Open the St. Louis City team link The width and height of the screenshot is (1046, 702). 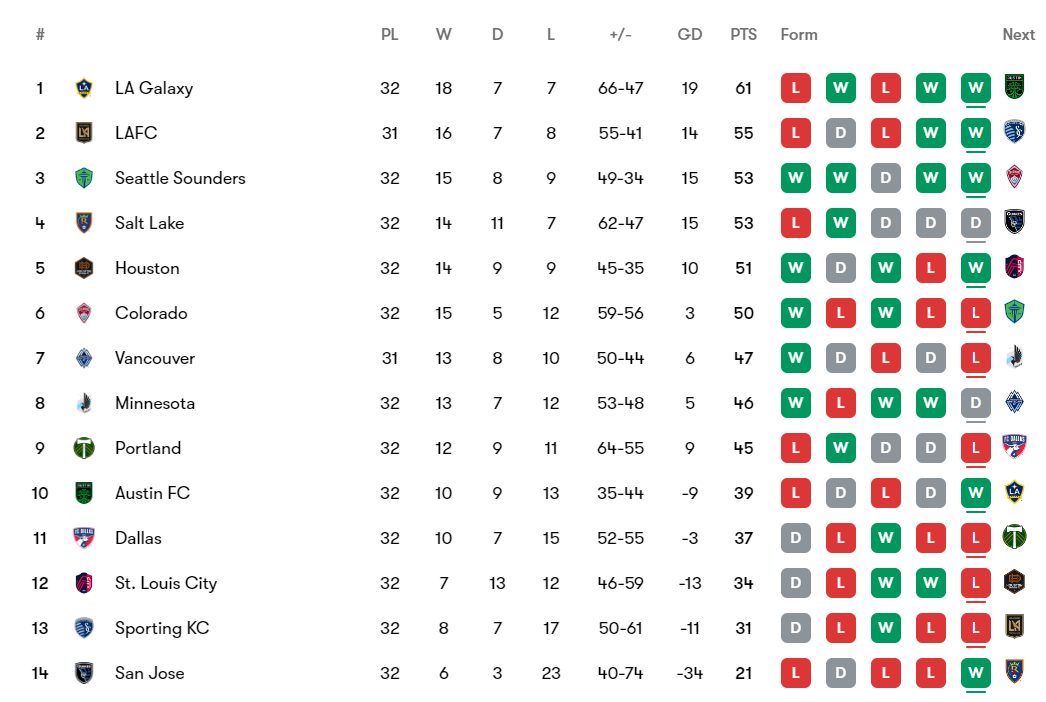(x=165, y=583)
